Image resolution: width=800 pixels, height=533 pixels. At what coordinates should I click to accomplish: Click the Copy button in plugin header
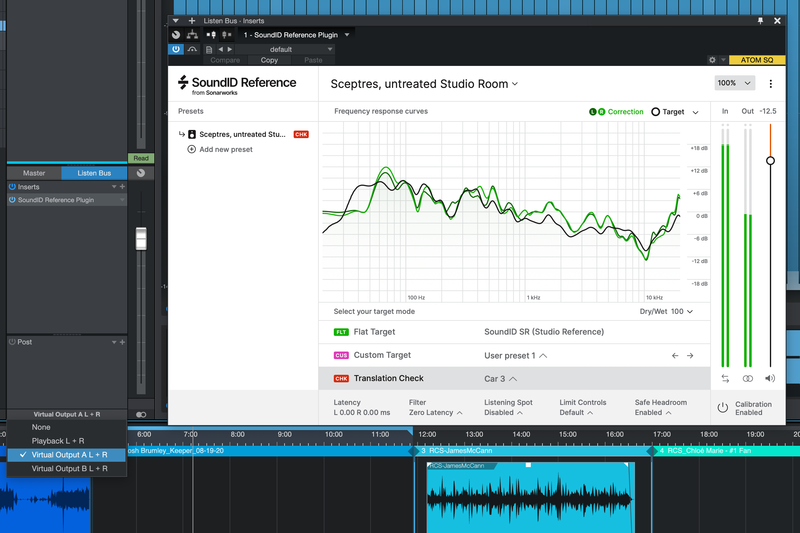(x=269, y=60)
